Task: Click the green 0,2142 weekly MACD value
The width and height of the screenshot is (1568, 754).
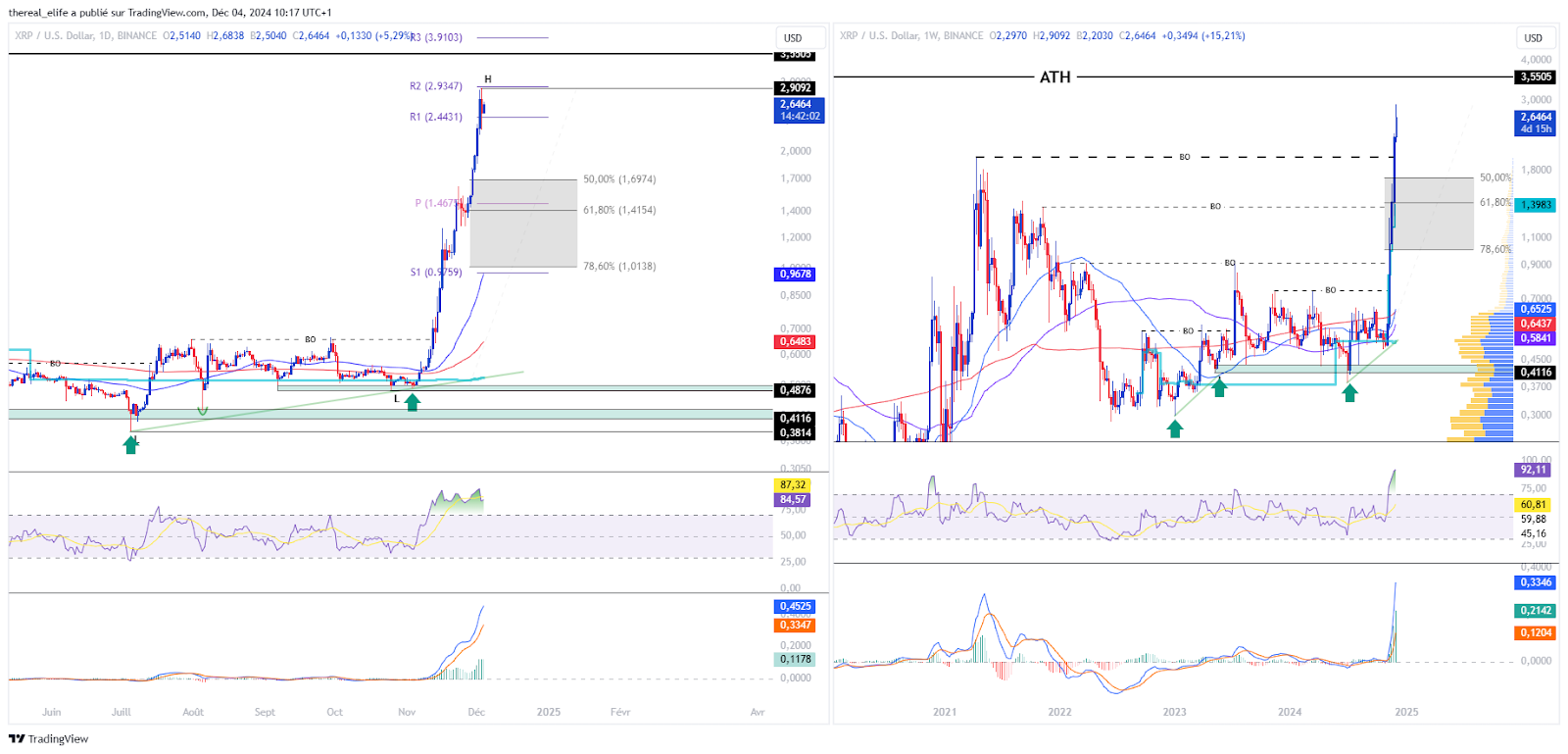Action: tap(1536, 611)
